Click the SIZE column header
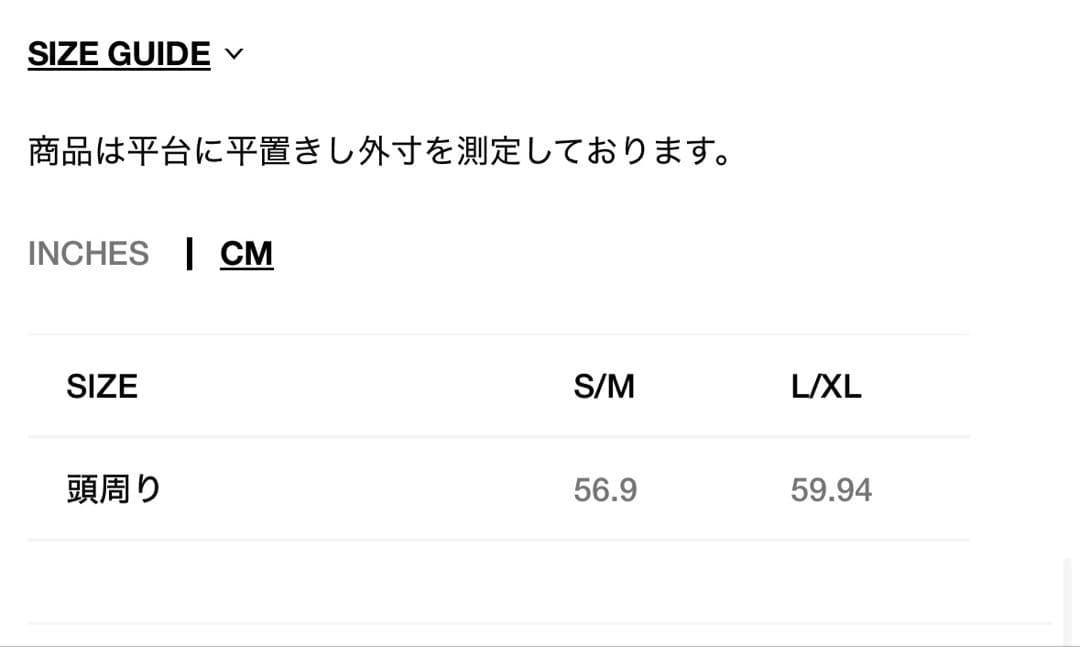Screen dimensions: 1080x647 pos(102,386)
